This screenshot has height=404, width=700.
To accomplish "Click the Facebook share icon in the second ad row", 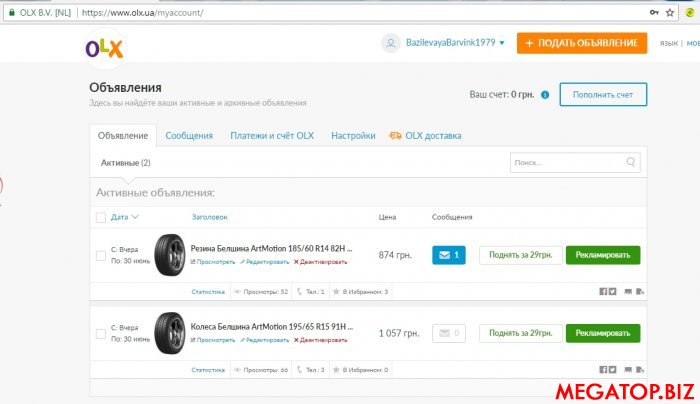I will pyautogui.click(x=603, y=370).
